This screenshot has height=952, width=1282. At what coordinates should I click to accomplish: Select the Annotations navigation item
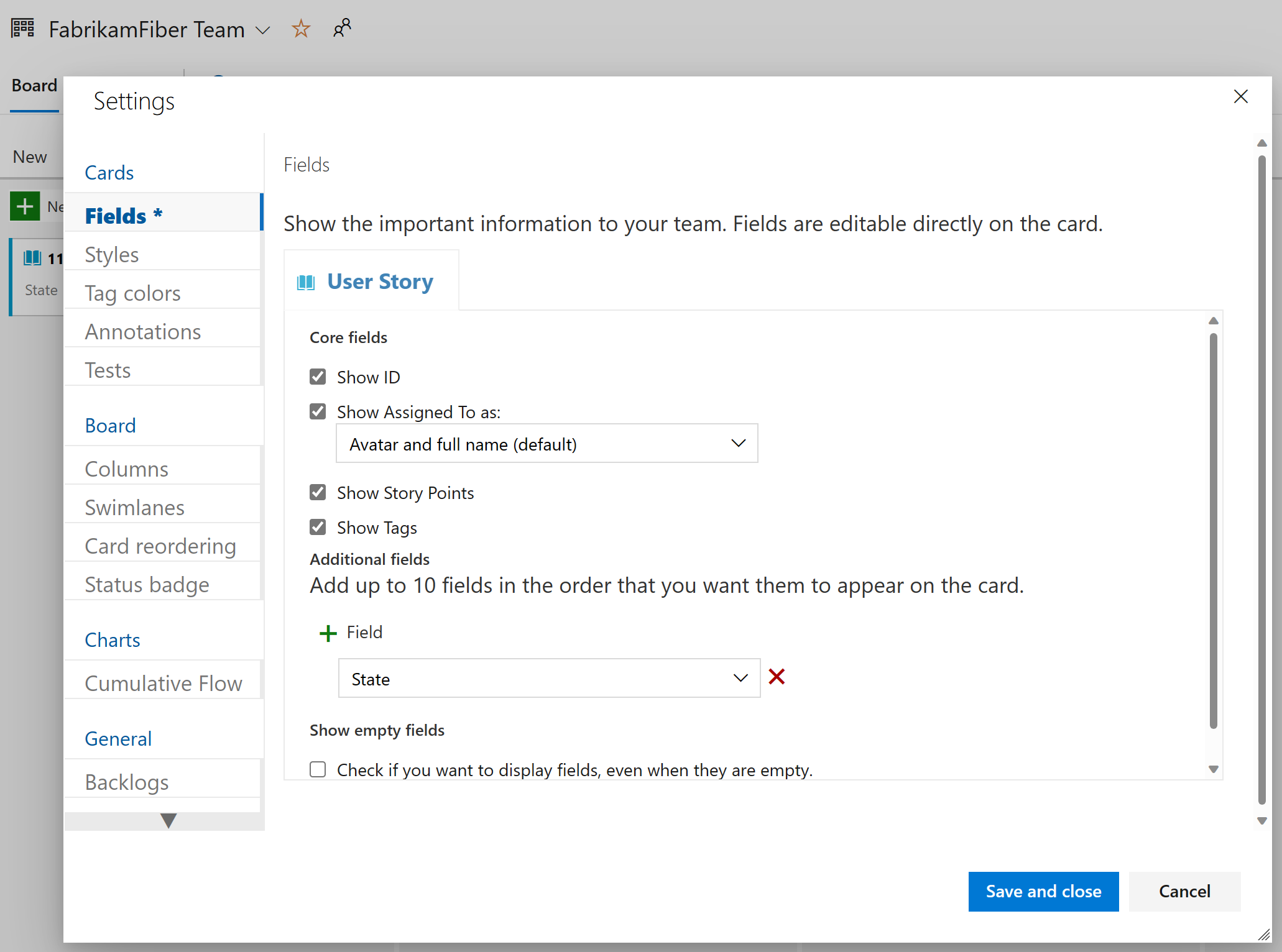143,331
